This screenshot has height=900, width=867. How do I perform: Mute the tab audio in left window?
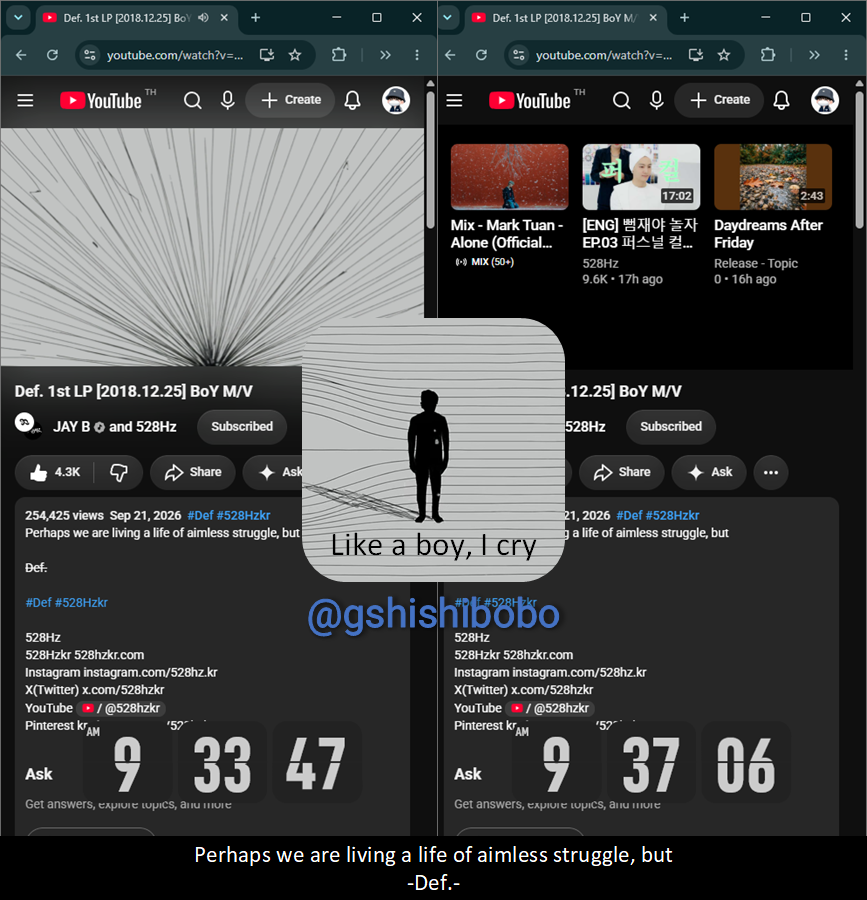pyautogui.click(x=204, y=18)
